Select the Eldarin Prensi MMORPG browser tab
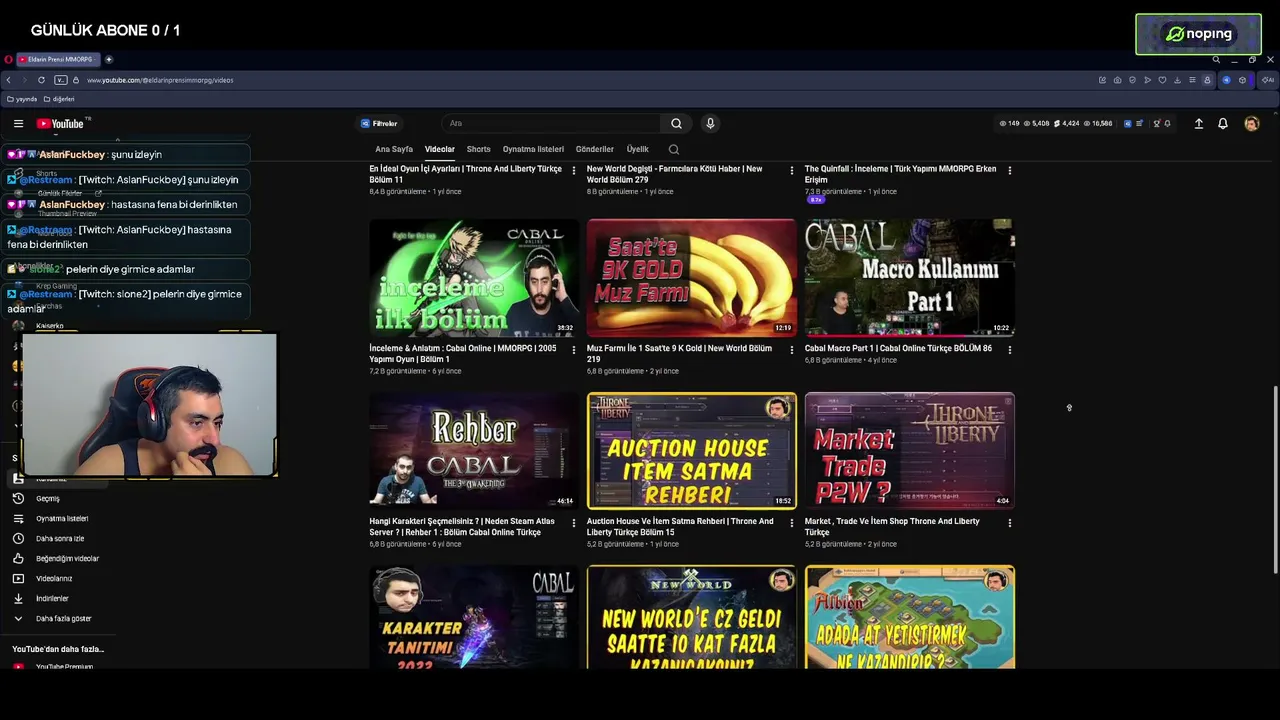 click(59, 59)
